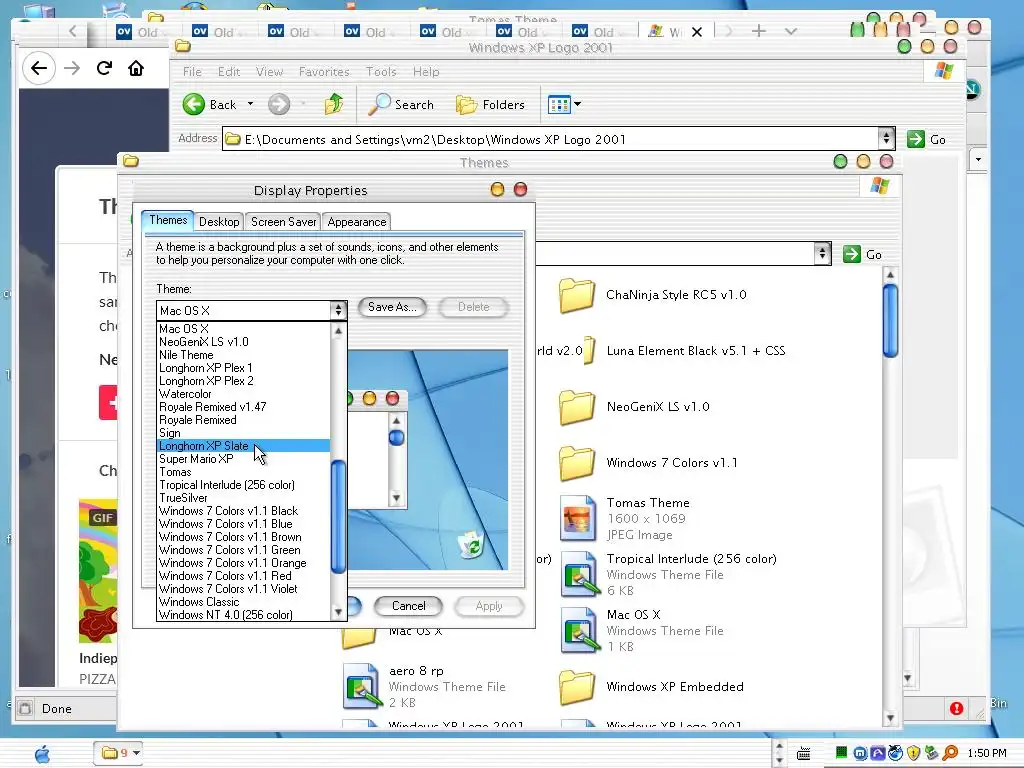
Task: Select the aero 8 rp theme file icon
Action: [x=362, y=687]
